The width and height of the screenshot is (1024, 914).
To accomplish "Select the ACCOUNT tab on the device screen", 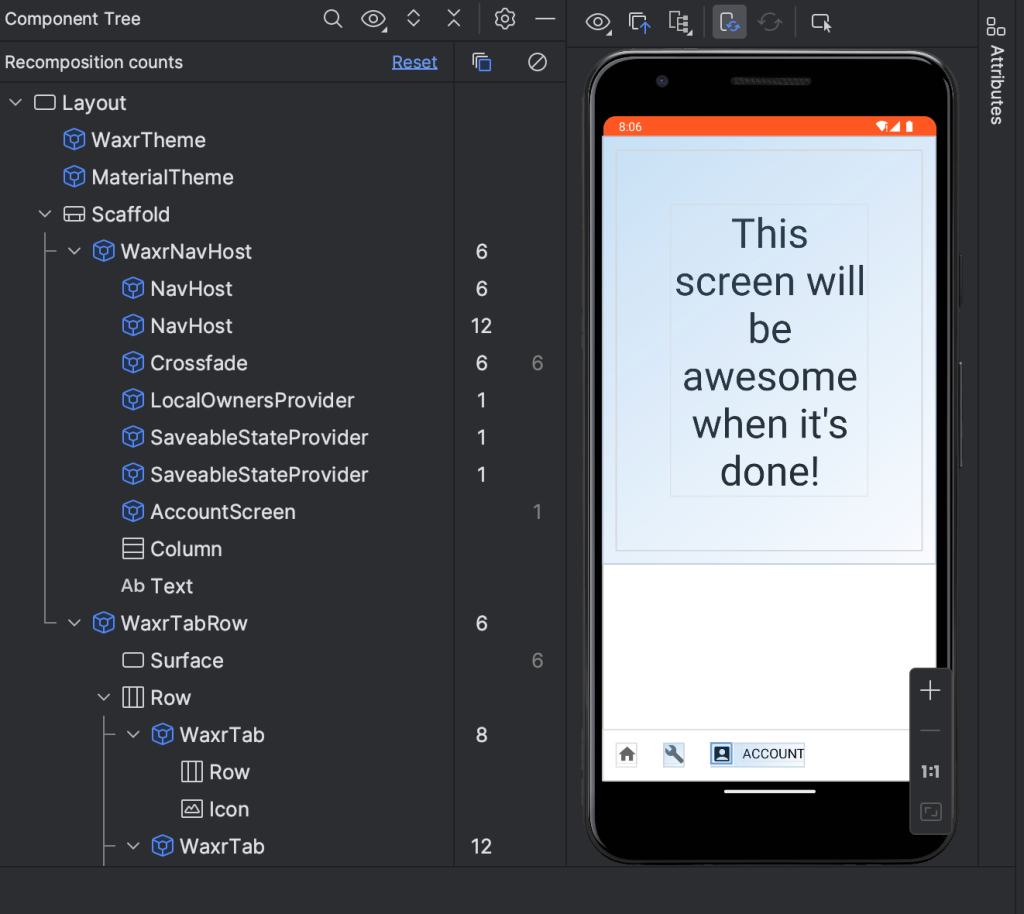I will point(757,754).
